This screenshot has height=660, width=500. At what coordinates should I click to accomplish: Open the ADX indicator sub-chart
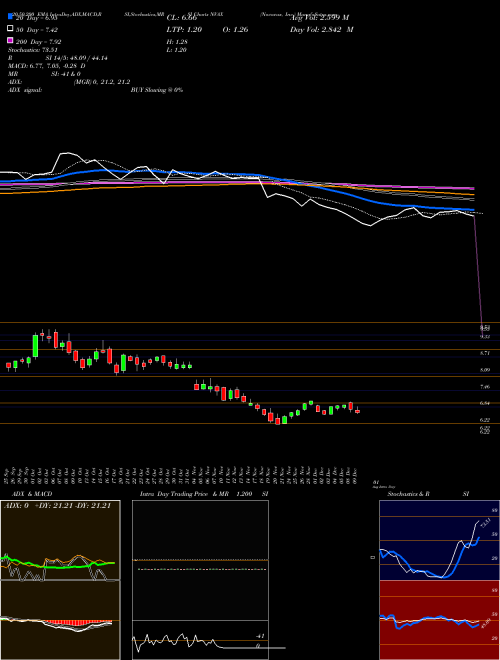(60, 540)
